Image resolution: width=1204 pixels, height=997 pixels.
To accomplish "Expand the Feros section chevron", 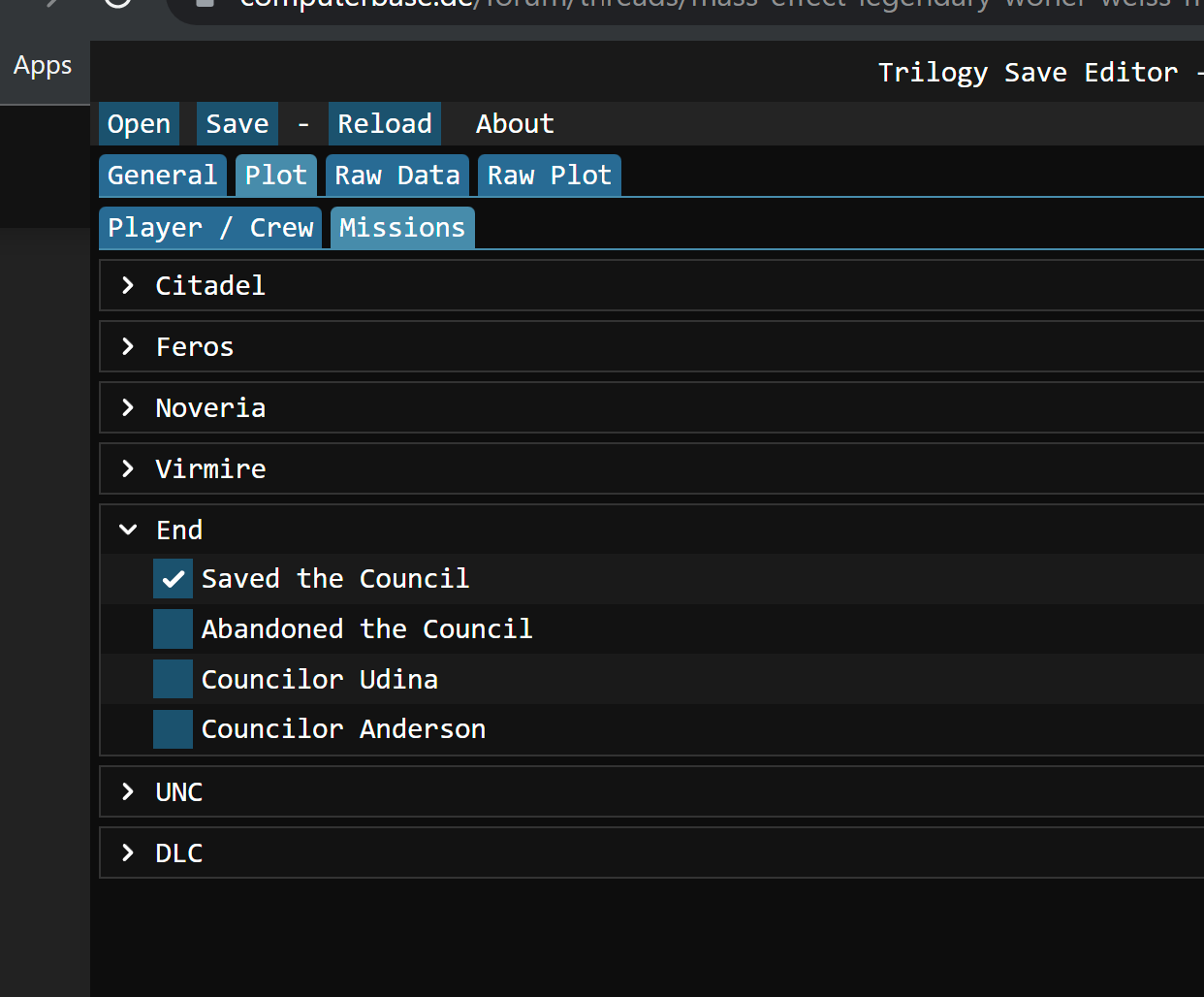I will click(128, 346).
